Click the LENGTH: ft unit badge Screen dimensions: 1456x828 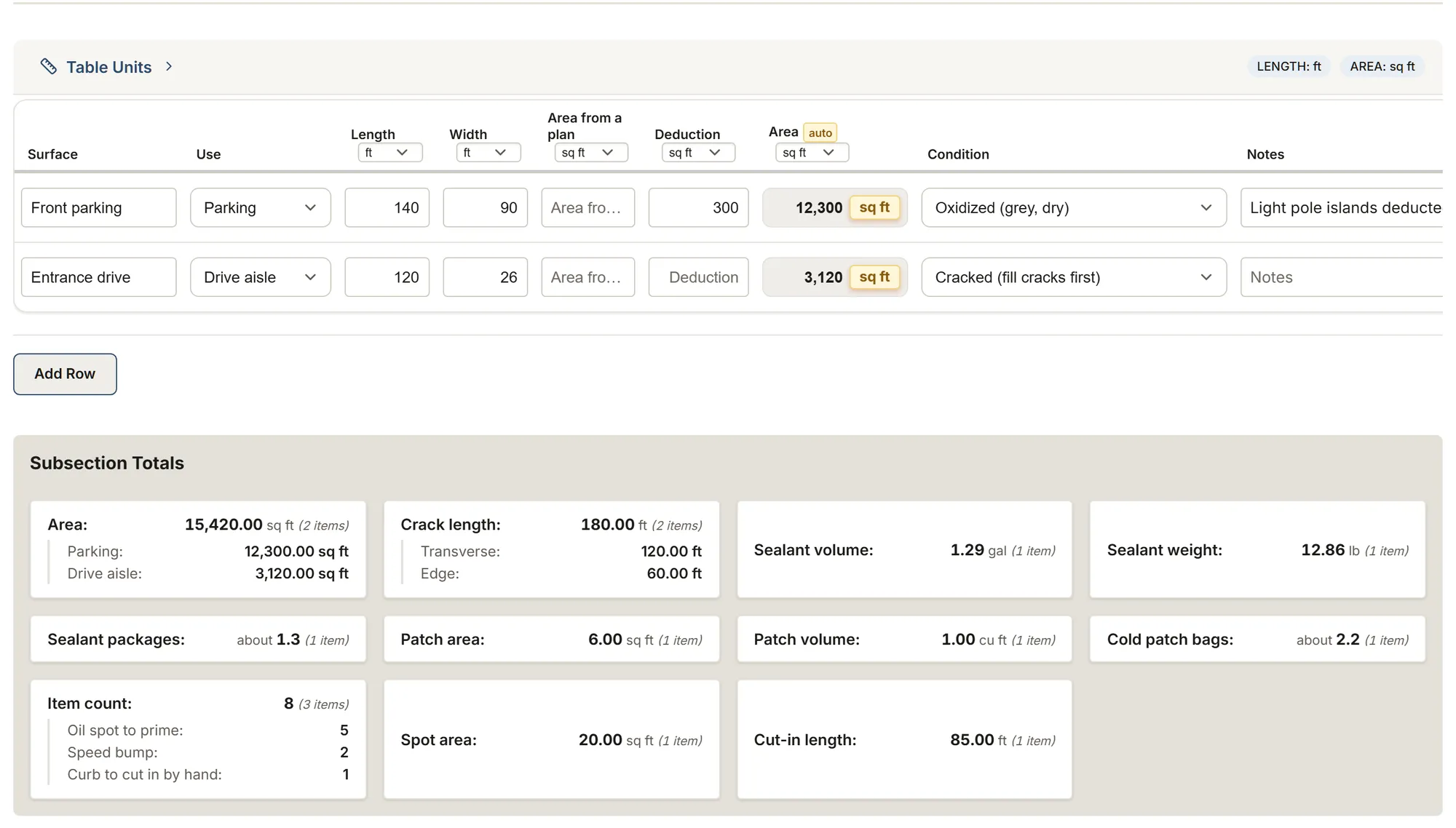point(1289,66)
